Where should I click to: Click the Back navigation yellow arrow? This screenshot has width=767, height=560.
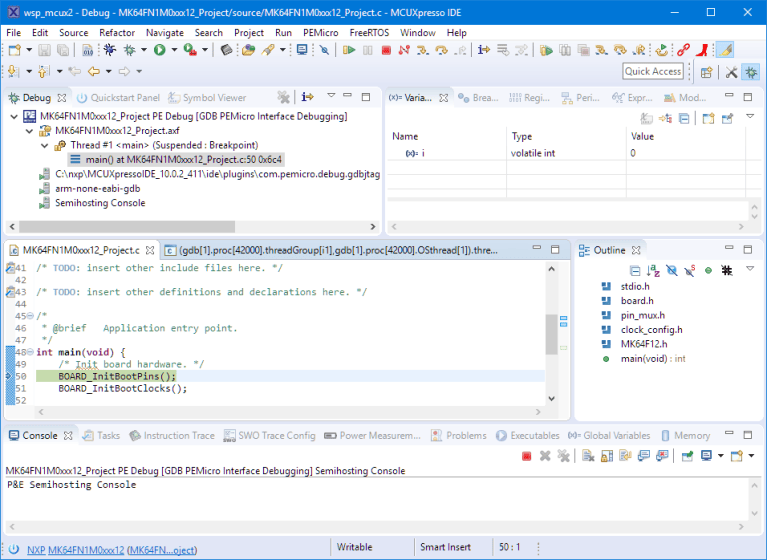coord(93,72)
